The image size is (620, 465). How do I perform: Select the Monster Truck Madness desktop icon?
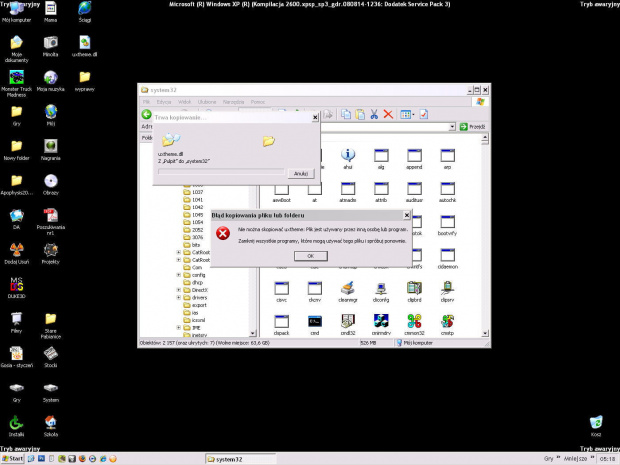coord(16,83)
